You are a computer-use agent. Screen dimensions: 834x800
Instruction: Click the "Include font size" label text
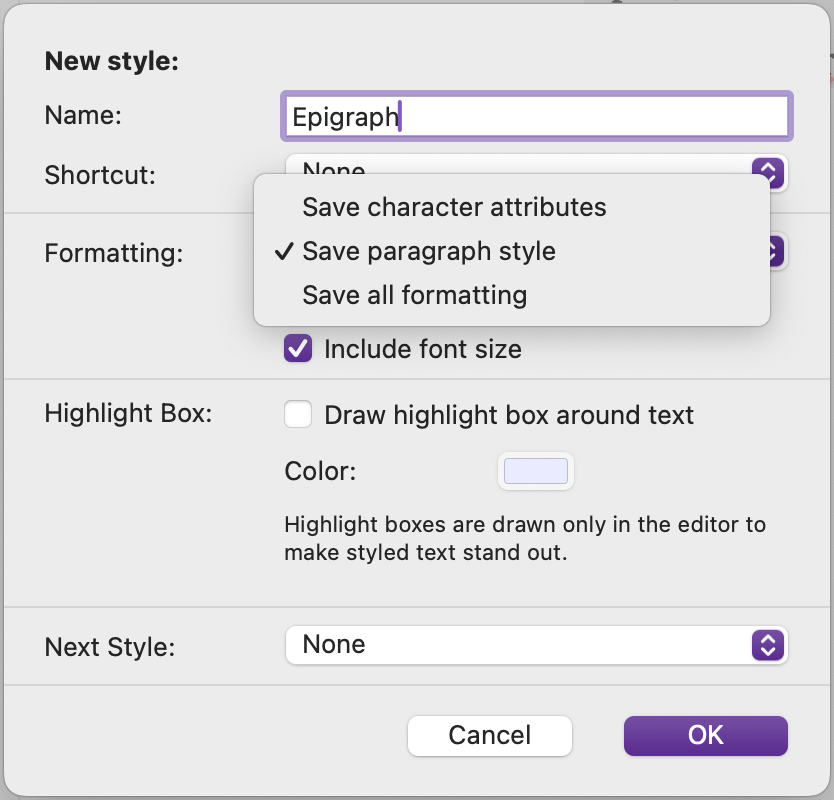pyautogui.click(x=422, y=349)
